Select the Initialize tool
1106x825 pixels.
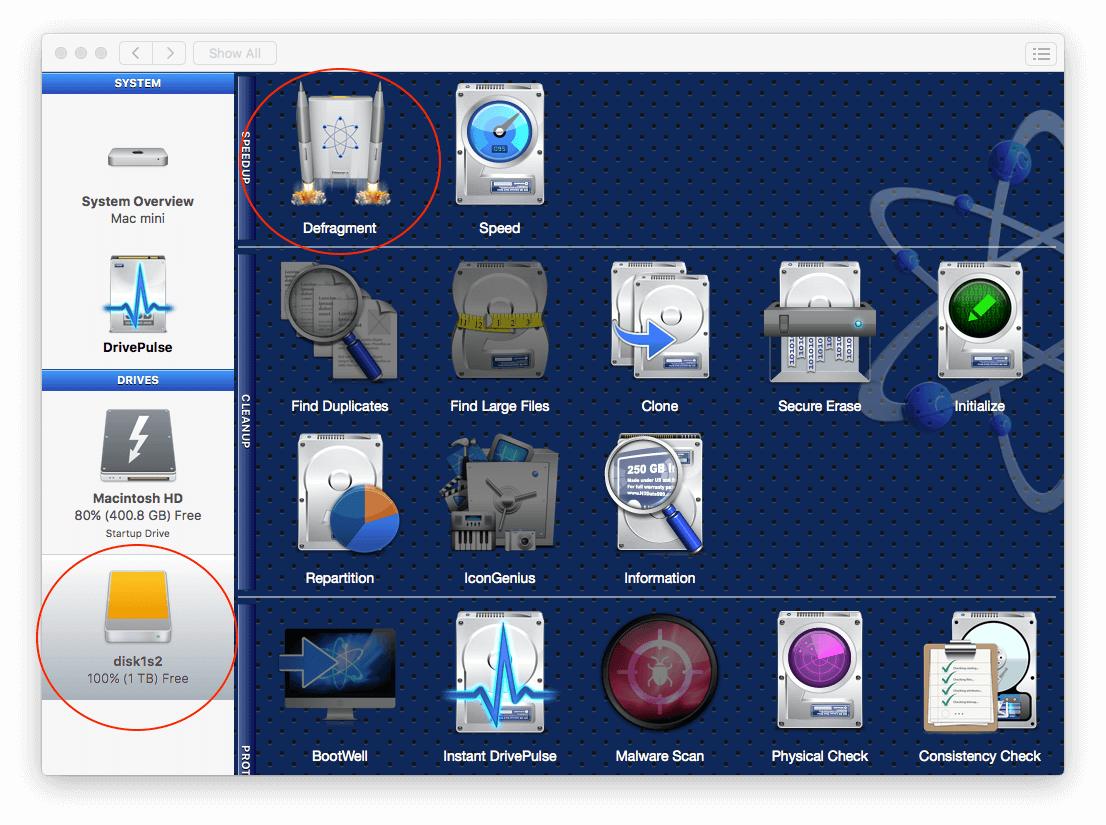tap(979, 325)
